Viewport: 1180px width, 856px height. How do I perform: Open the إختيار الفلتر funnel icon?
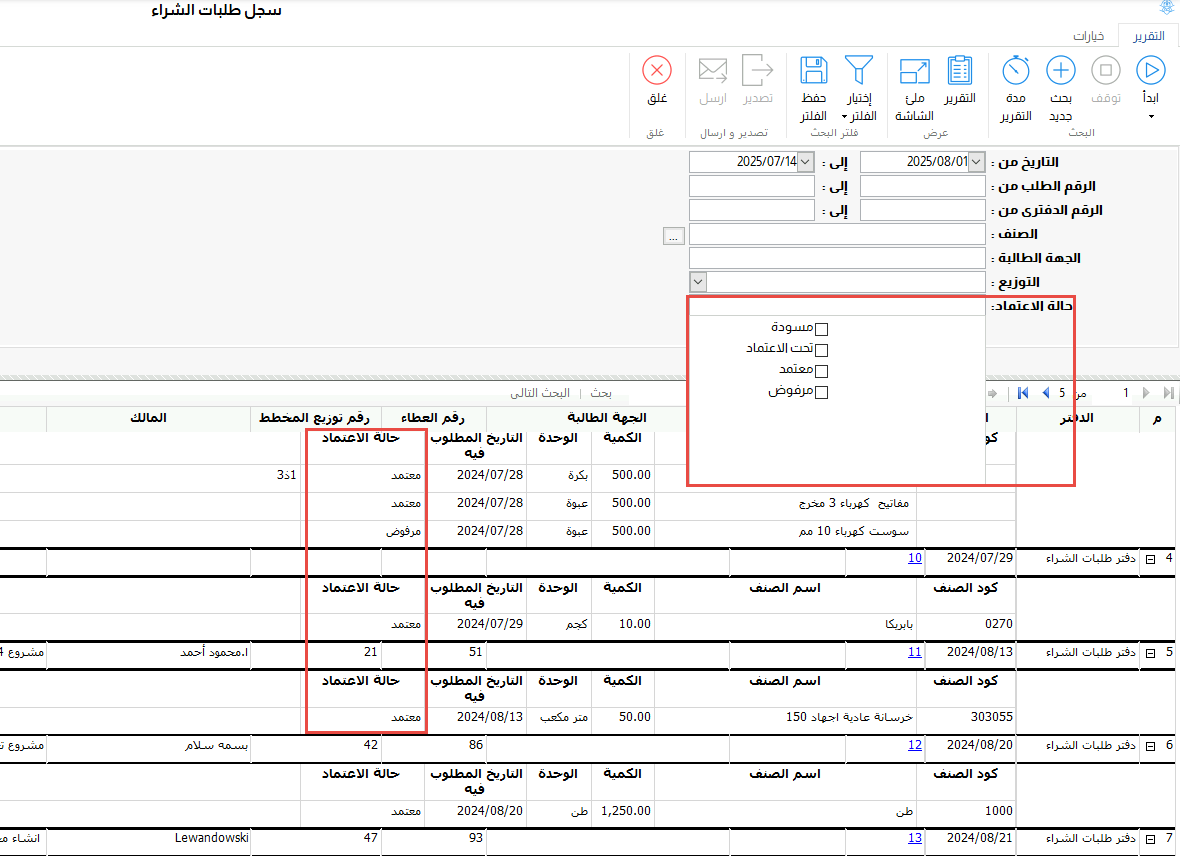(859, 70)
